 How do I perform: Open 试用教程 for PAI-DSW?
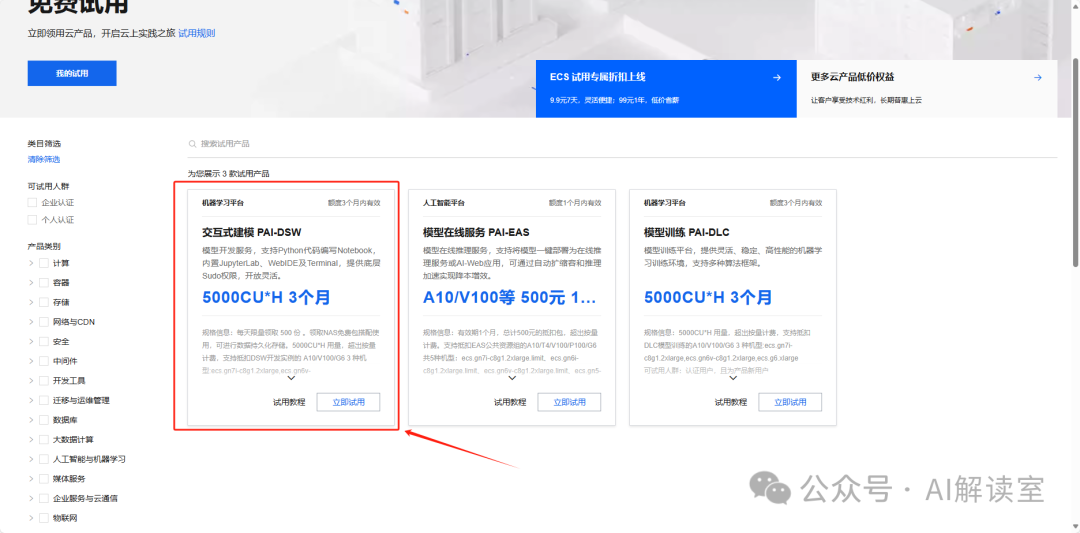[x=289, y=402]
